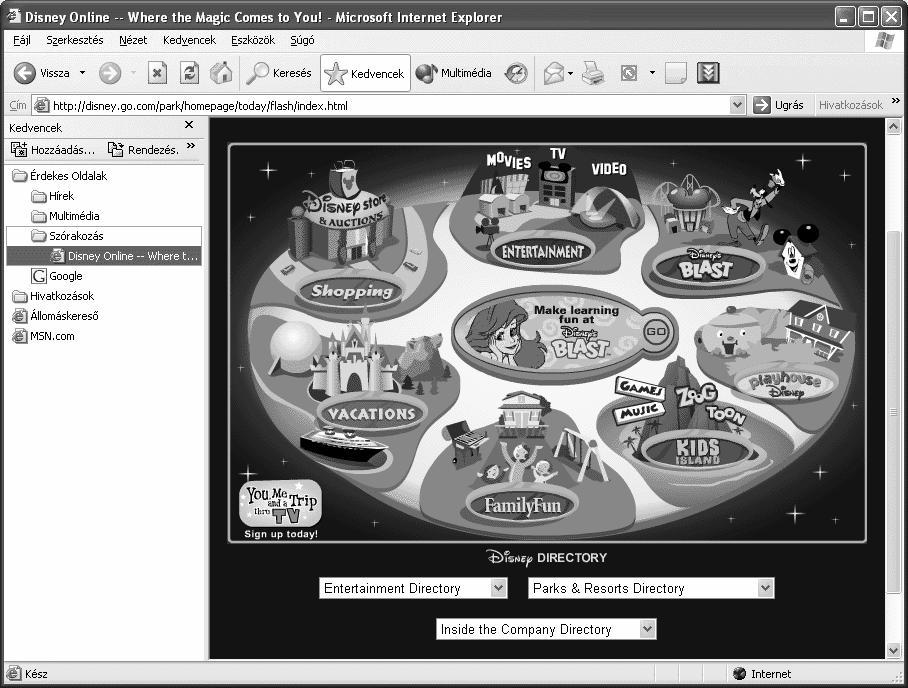Open the MSN.com favorite

pos(43,336)
